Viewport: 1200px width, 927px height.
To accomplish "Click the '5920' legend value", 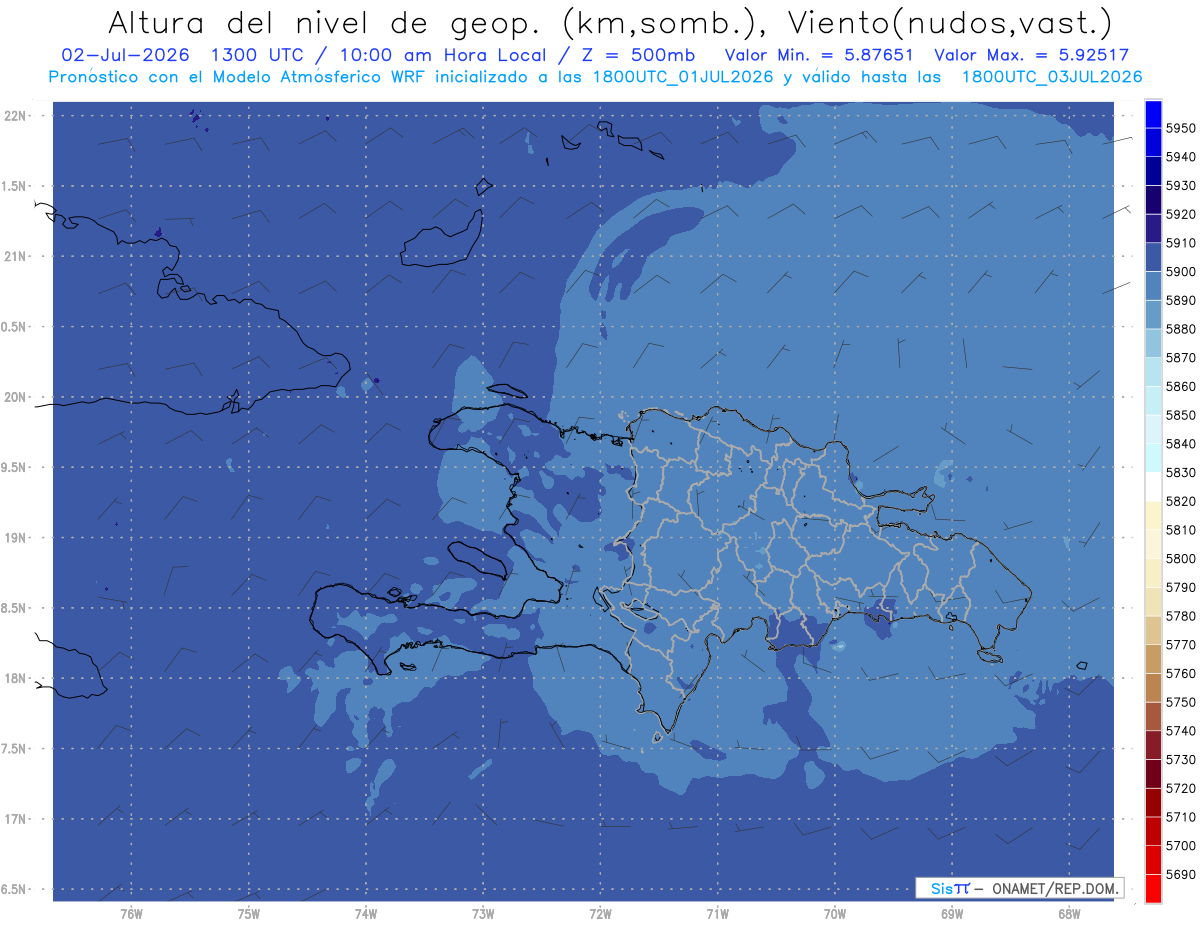I will 1180,214.
